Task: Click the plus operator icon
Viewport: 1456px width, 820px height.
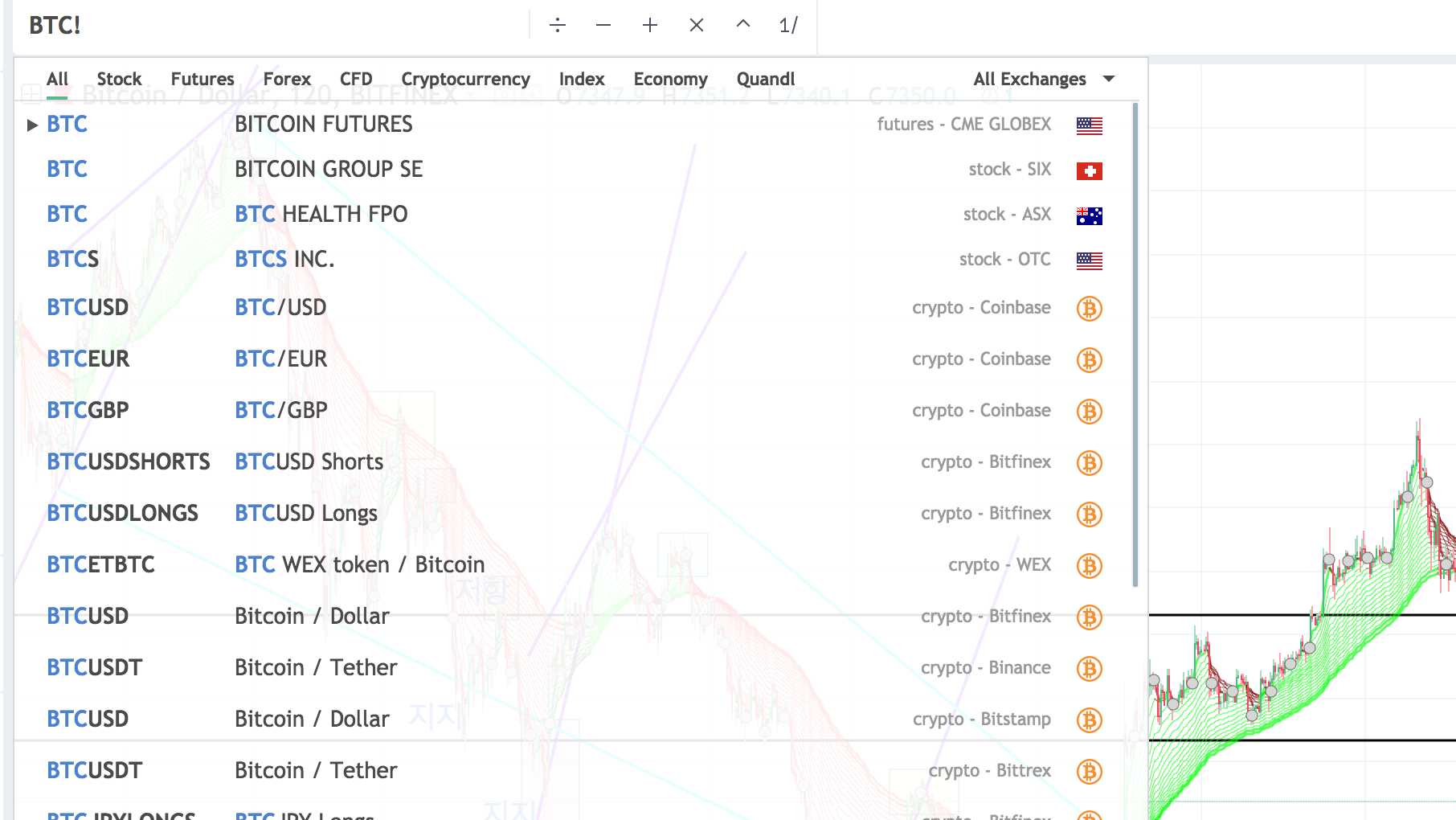Action: tap(650, 26)
